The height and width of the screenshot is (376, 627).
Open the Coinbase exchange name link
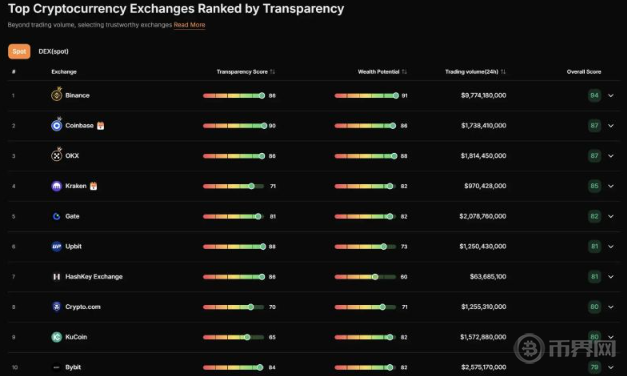point(79,126)
